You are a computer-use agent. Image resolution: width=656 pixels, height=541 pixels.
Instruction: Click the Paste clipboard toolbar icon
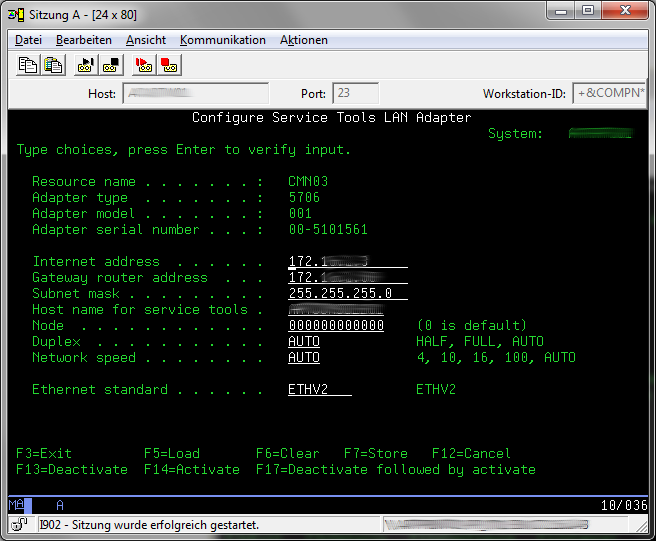[x=53, y=65]
